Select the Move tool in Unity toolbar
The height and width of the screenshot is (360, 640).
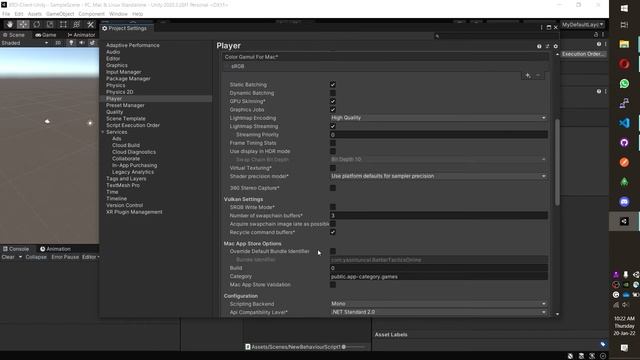click(23, 24)
